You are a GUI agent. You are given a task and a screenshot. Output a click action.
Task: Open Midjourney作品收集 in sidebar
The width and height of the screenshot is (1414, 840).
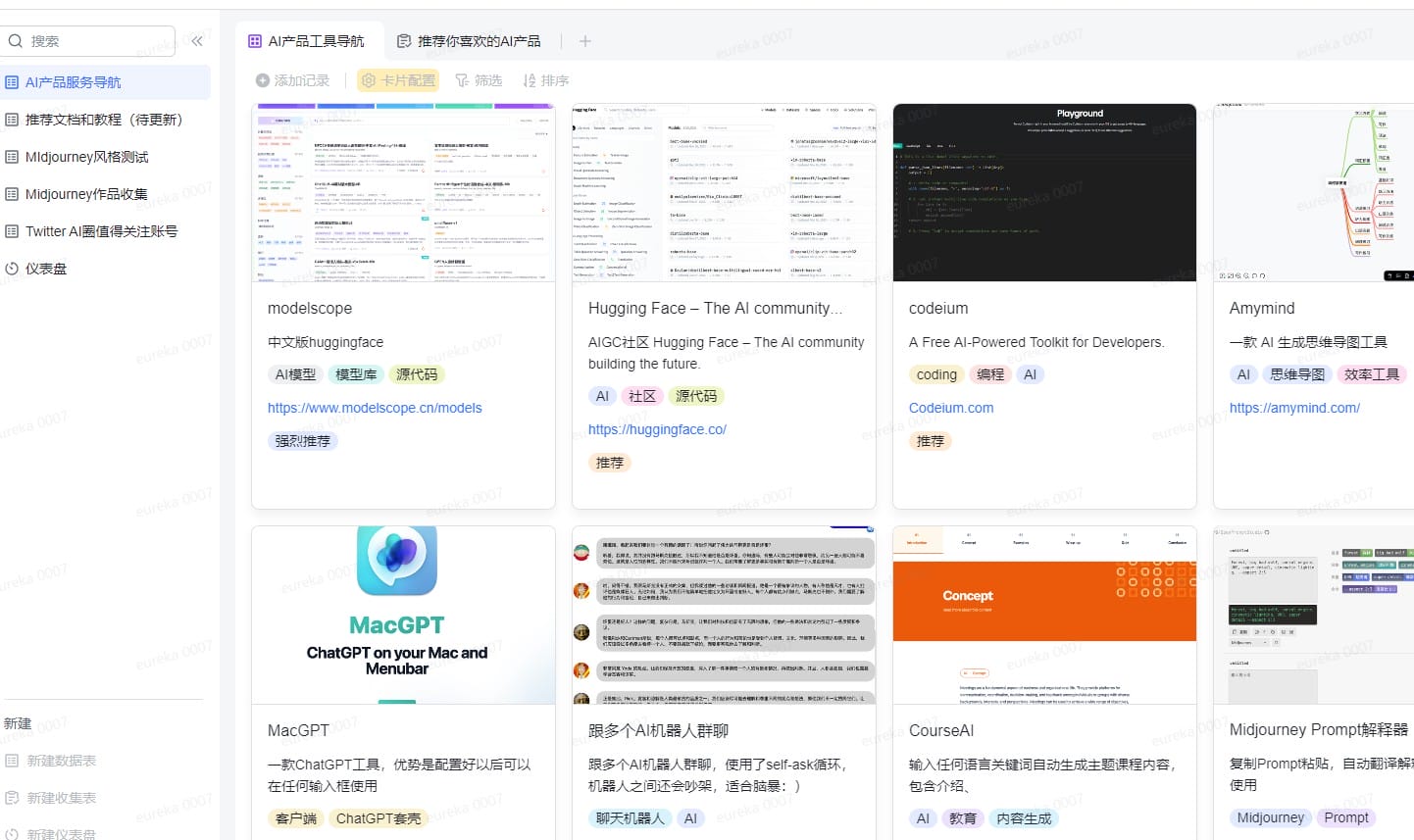105,194
